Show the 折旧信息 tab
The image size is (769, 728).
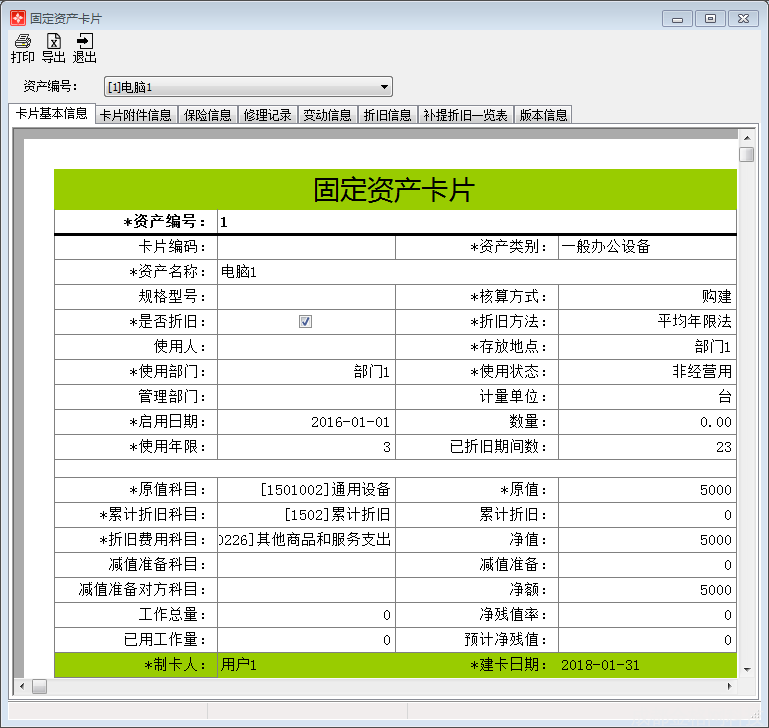point(387,115)
